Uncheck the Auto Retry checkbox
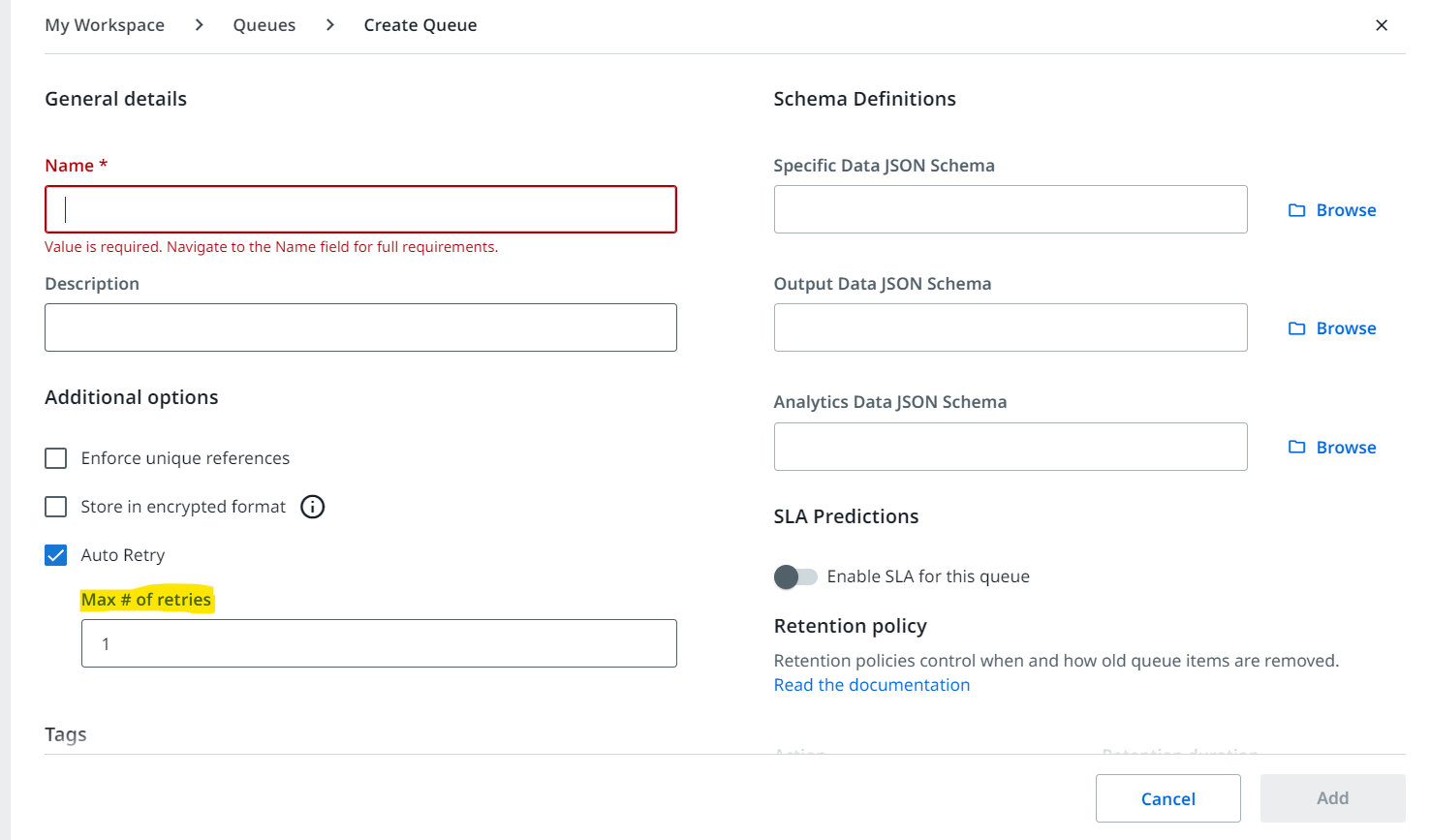The image size is (1431, 840). pyautogui.click(x=56, y=555)
